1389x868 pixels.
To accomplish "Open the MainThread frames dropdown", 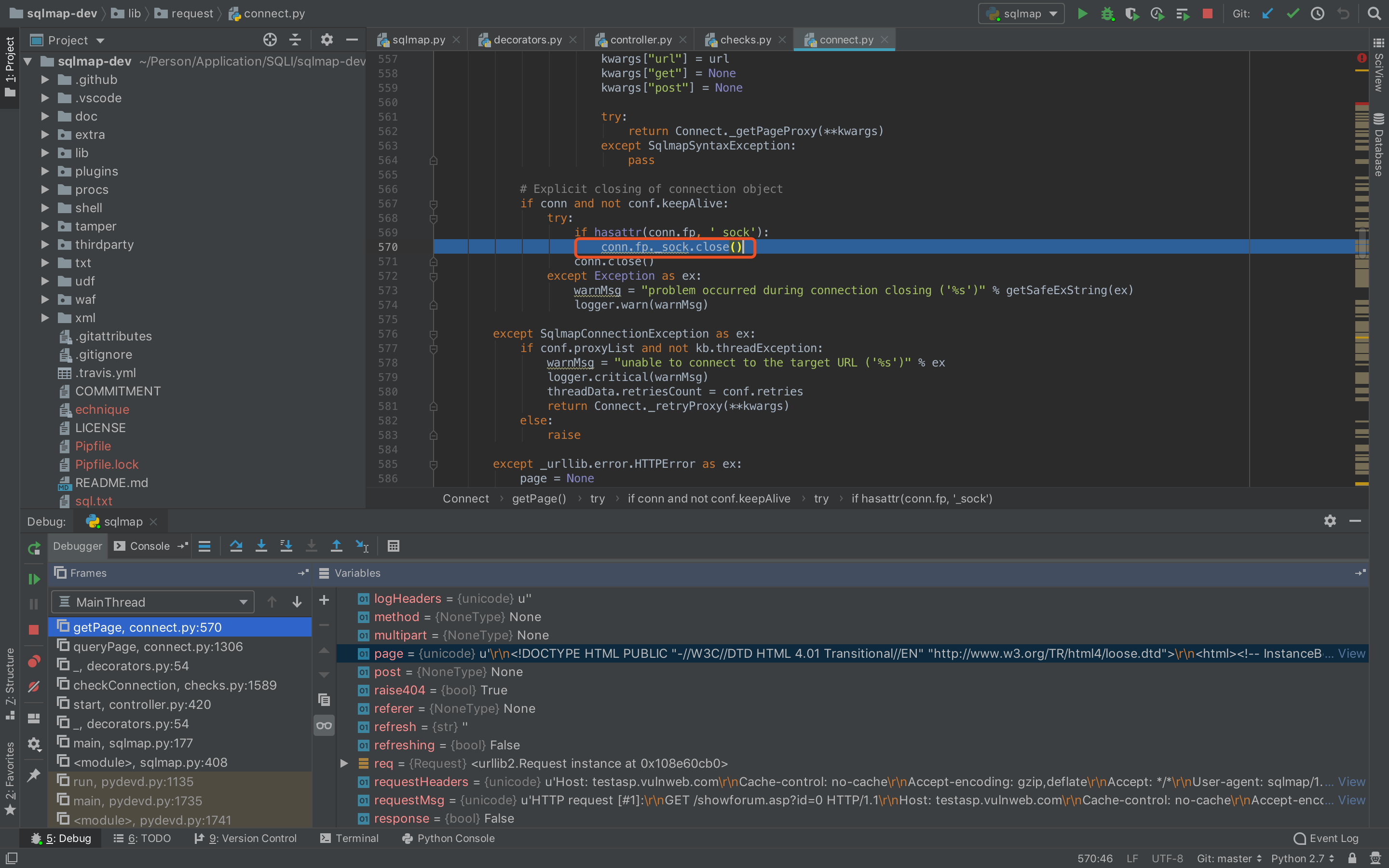I will (152, 602).
